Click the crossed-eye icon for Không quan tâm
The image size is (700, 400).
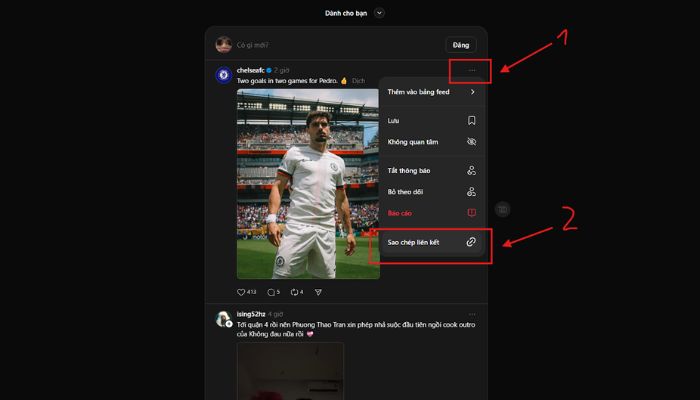471,142
